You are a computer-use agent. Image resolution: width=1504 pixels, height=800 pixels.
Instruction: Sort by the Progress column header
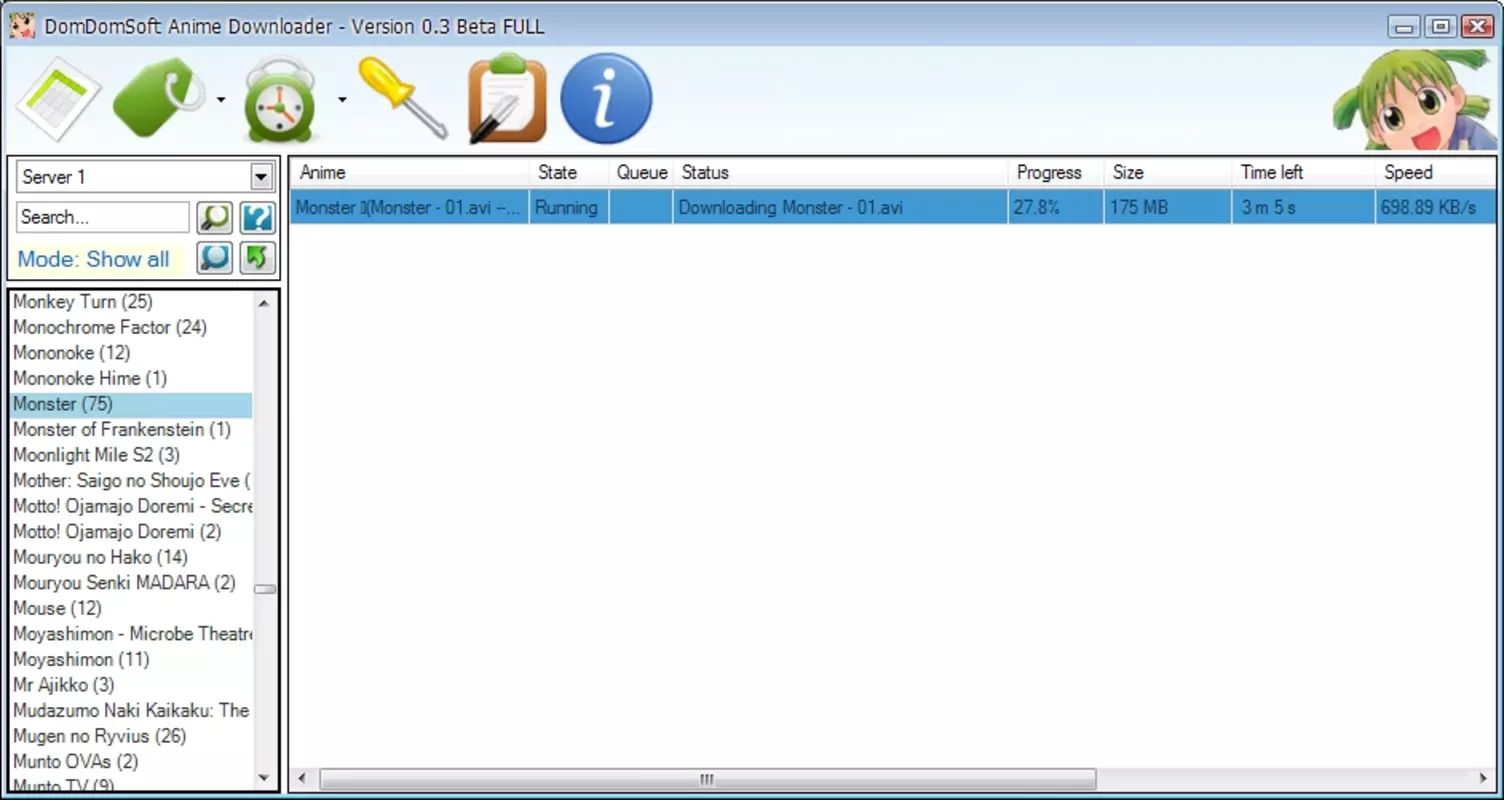[x=1055, y=172]
